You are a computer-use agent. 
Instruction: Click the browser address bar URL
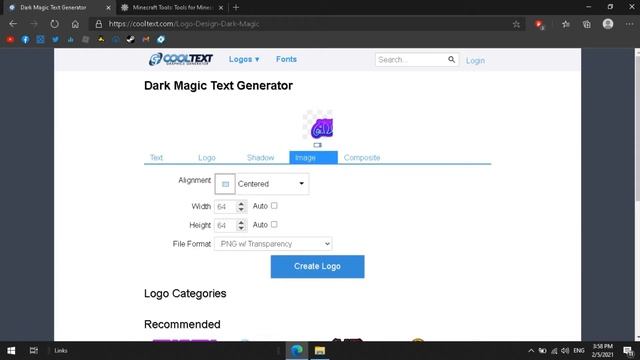pos(184,24)
